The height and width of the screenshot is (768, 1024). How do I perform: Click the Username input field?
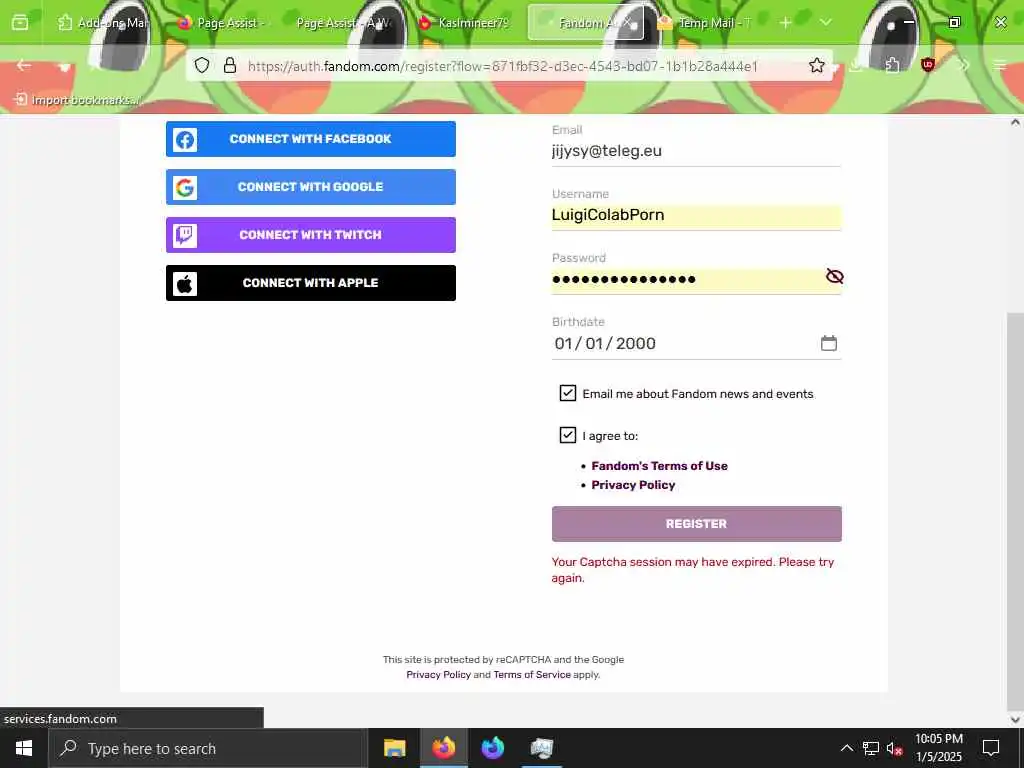(696, 216)
